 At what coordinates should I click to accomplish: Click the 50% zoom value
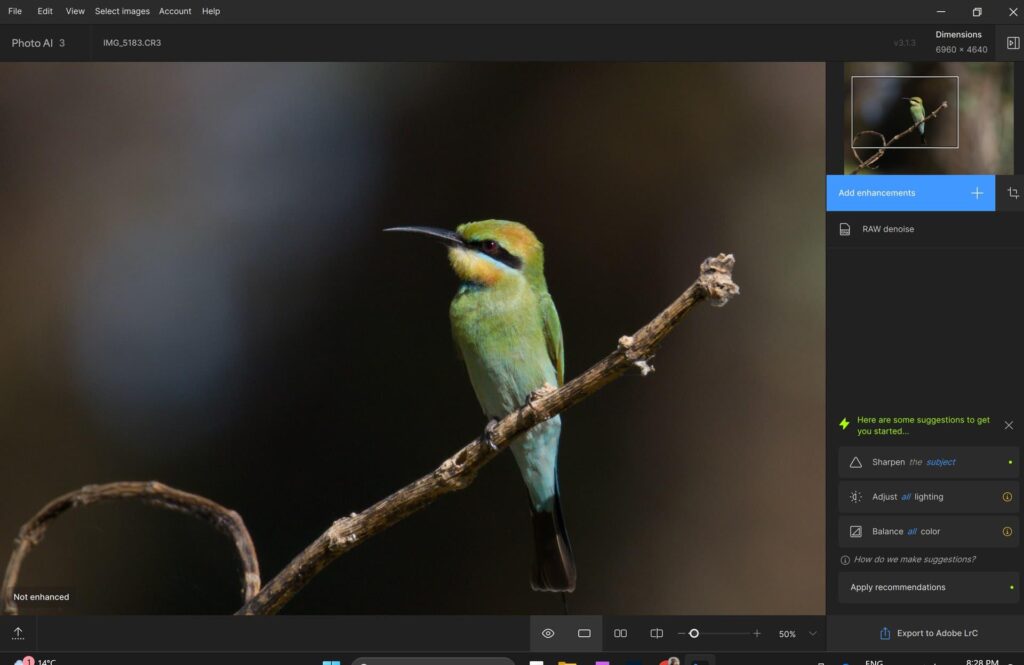click(x=787, y=634)
